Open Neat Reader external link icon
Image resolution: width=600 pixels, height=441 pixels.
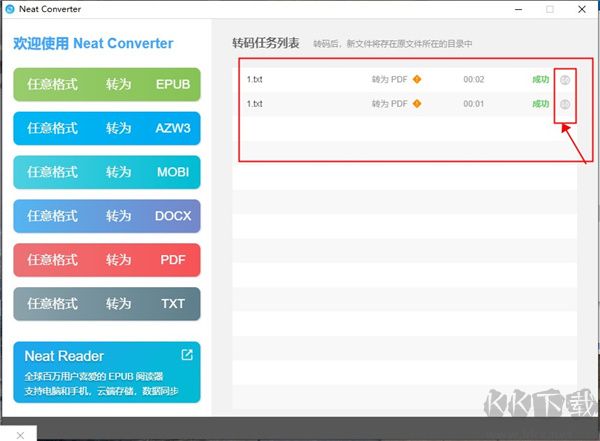187,355
